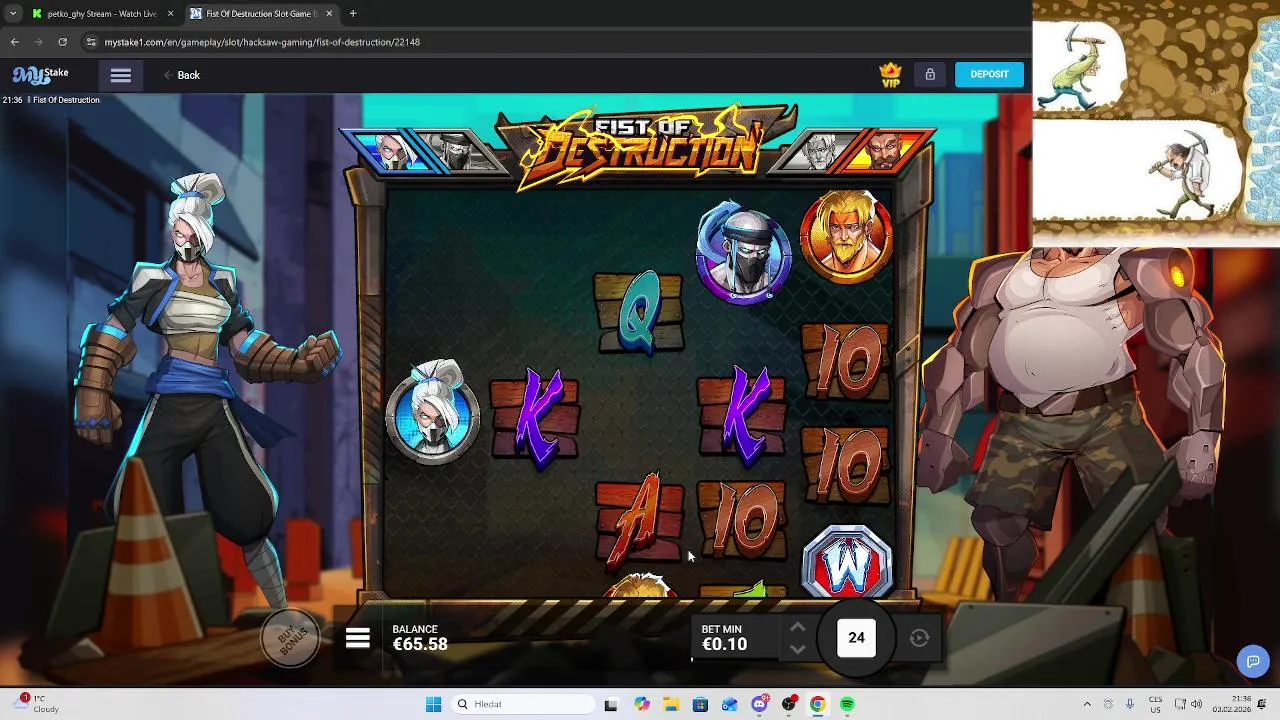Click the spin button showing 24
Image resolution: width=1280 pixels, height=720 pixels.
pyautogui.click(x=856, y=637)
